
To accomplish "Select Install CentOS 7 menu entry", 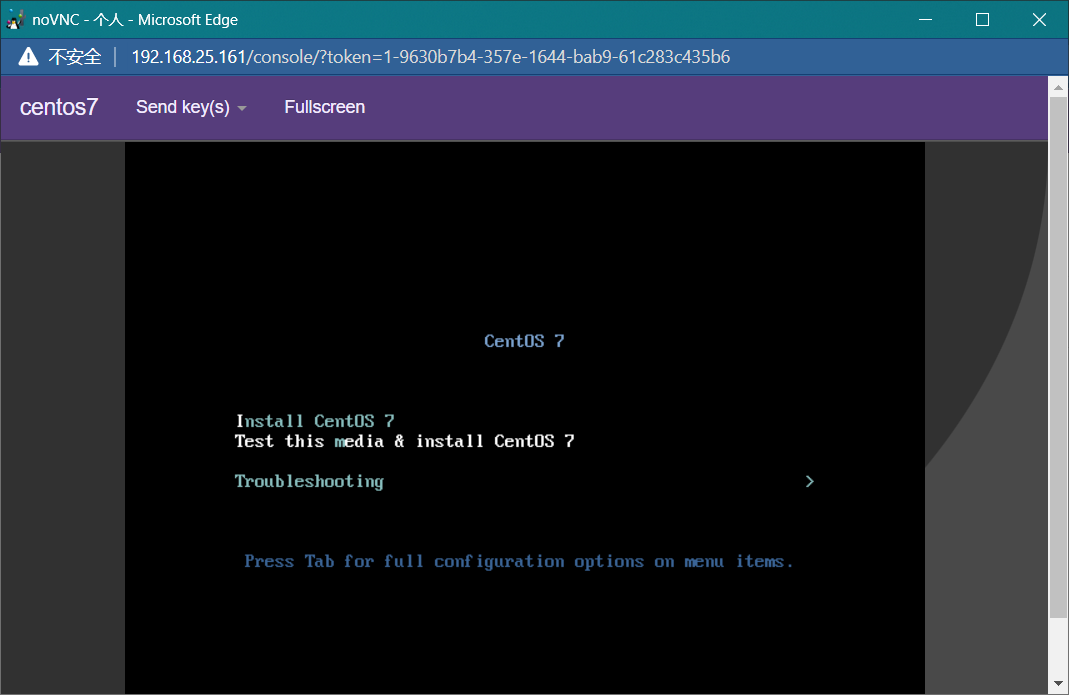I will 315,421.
